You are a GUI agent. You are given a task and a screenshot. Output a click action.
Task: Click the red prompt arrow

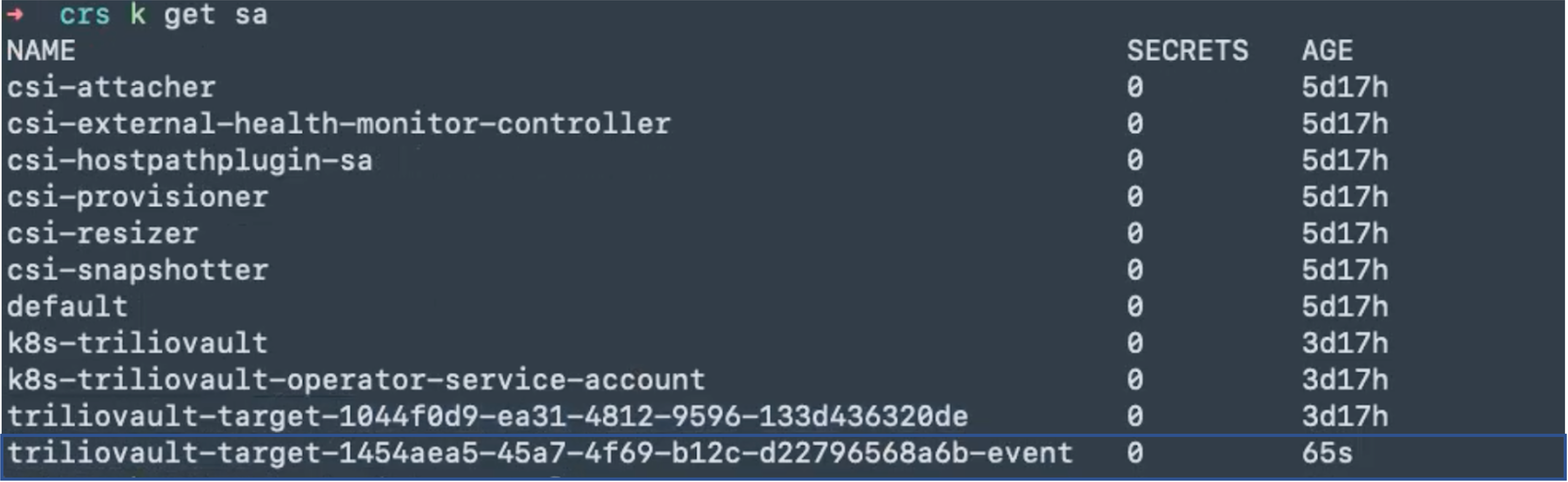pyautogui.click(x=16, y=14)
